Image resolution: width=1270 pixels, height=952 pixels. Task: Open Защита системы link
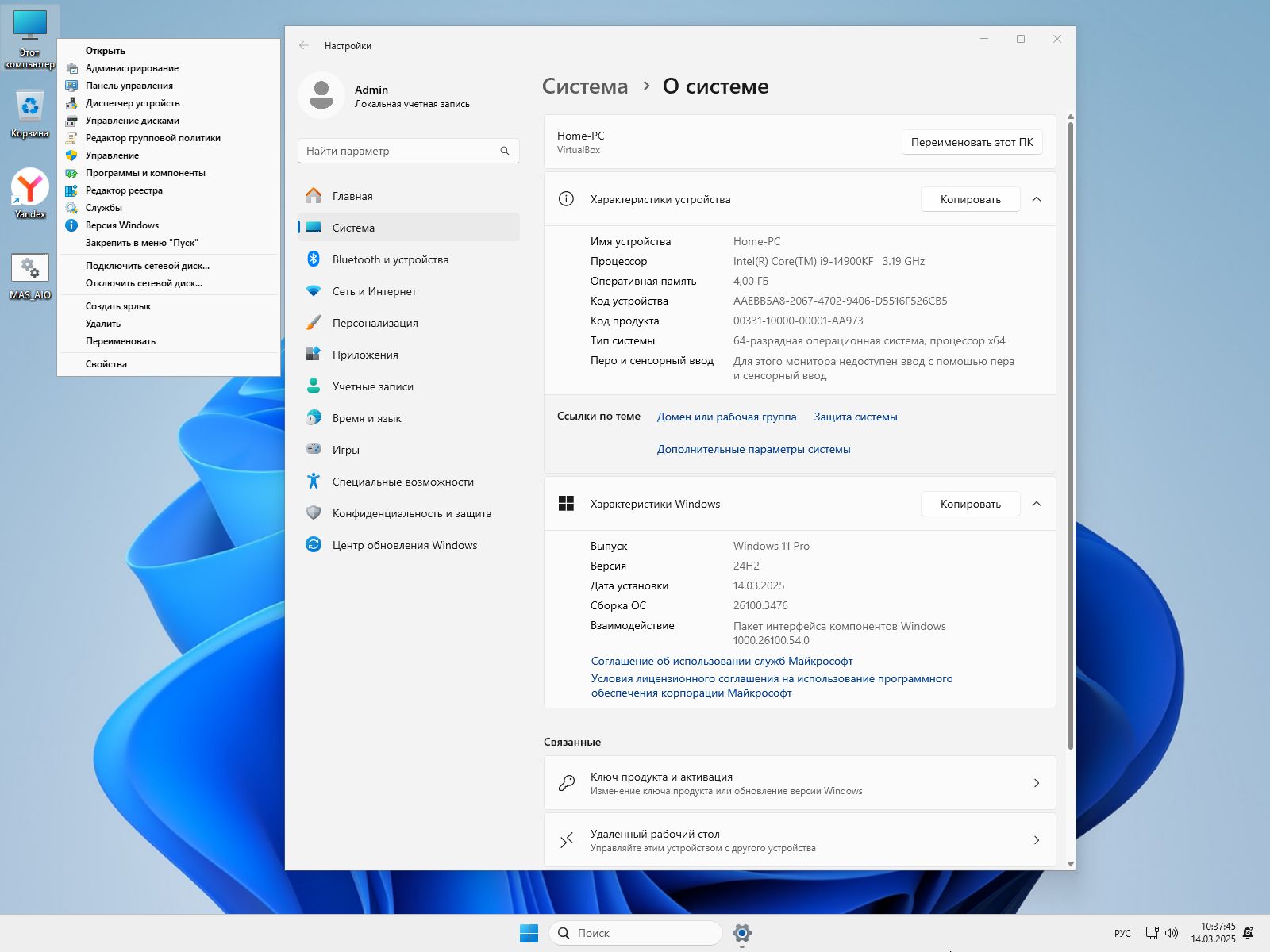click(856, 416)
